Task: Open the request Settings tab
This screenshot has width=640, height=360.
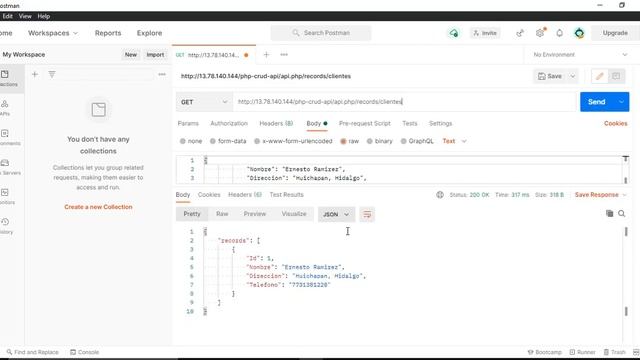Action: [440, 123]
